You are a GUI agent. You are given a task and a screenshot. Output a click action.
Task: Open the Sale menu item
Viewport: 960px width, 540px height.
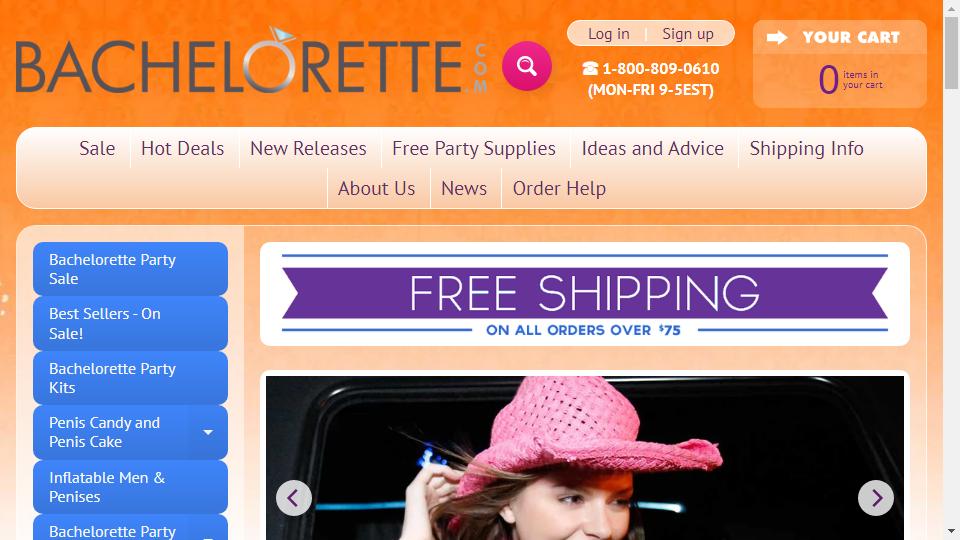(x=97, y=148)
